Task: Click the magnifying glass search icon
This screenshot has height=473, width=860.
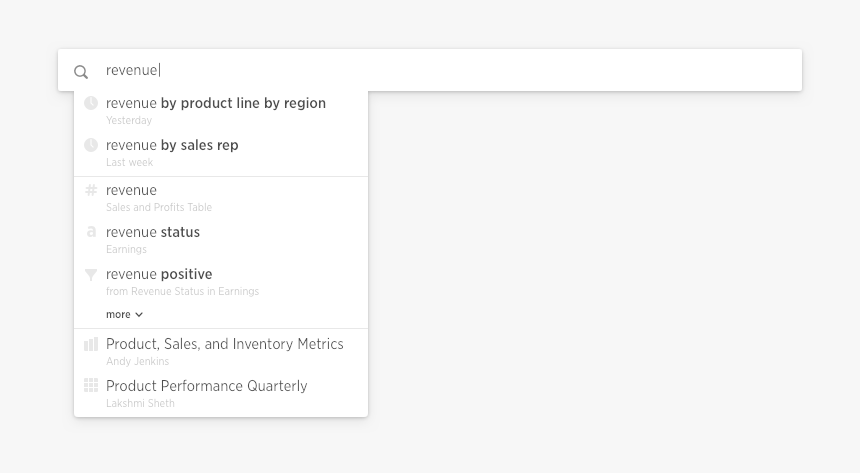Action: click(81, 72)
